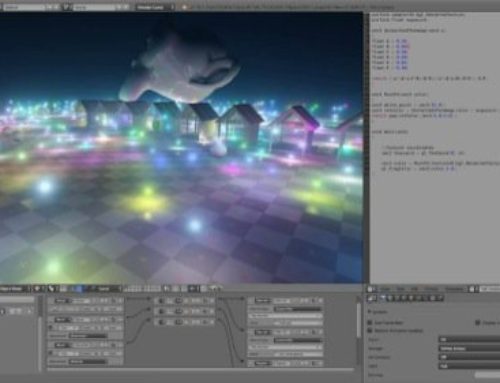Open the Blender Game render engine dropdown
The image size is (500, 383).
[x=155, y=7]
